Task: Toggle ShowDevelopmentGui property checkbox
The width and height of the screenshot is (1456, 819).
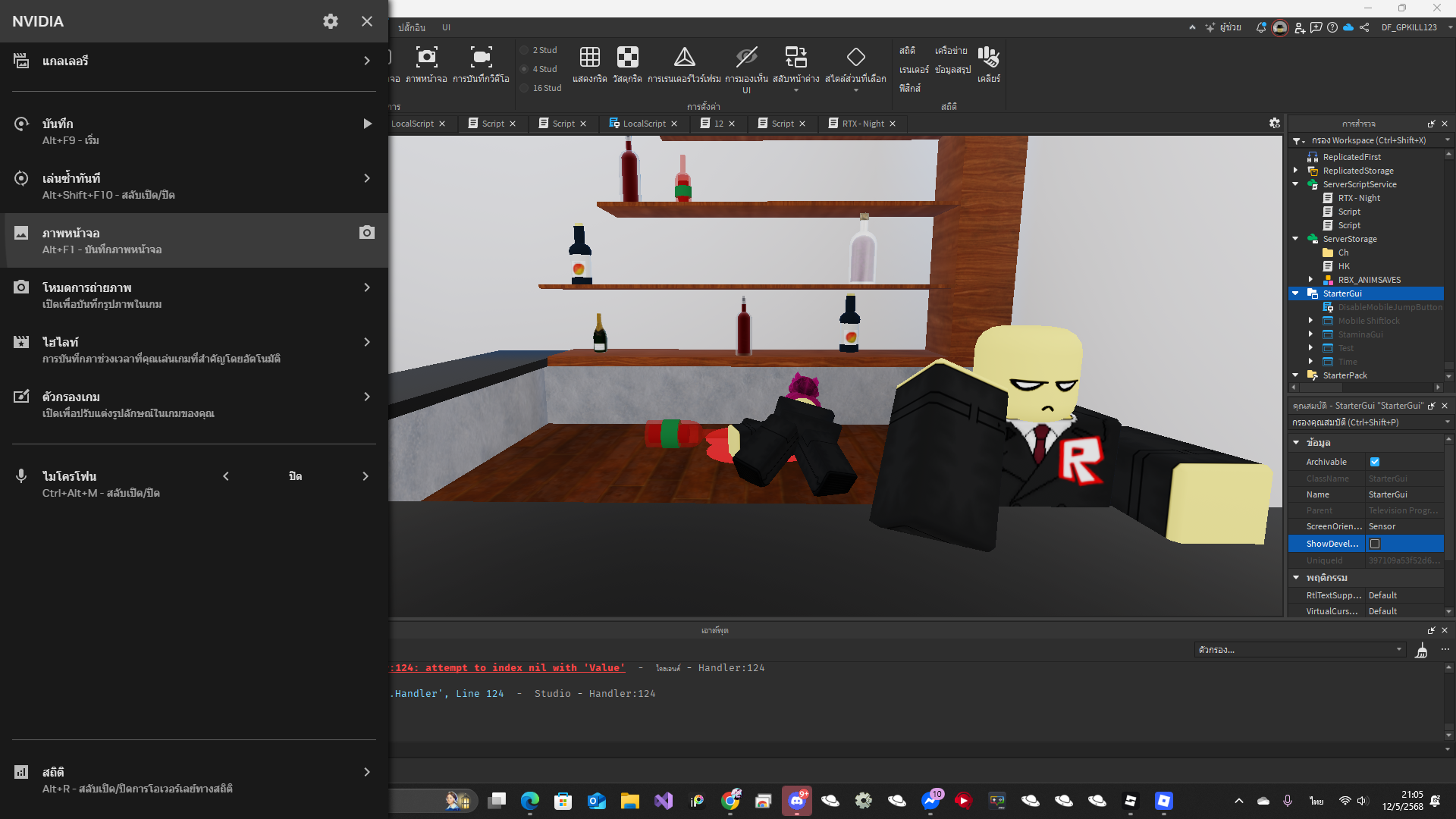Action: tap(1375, 544)
